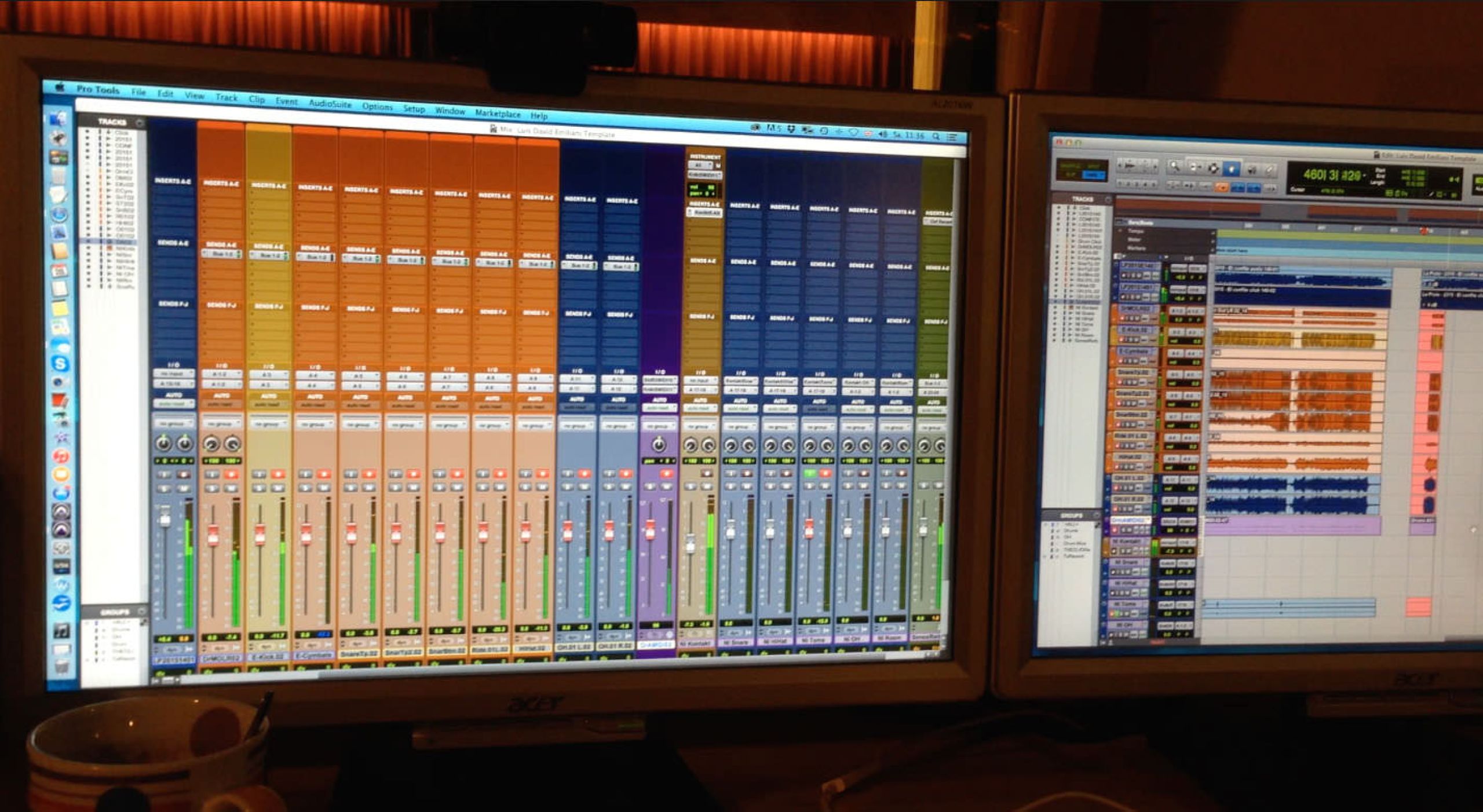Screen dimensions: 1483x812
Task: Open the Tracks list popup menu
Action: pos(139,123)
